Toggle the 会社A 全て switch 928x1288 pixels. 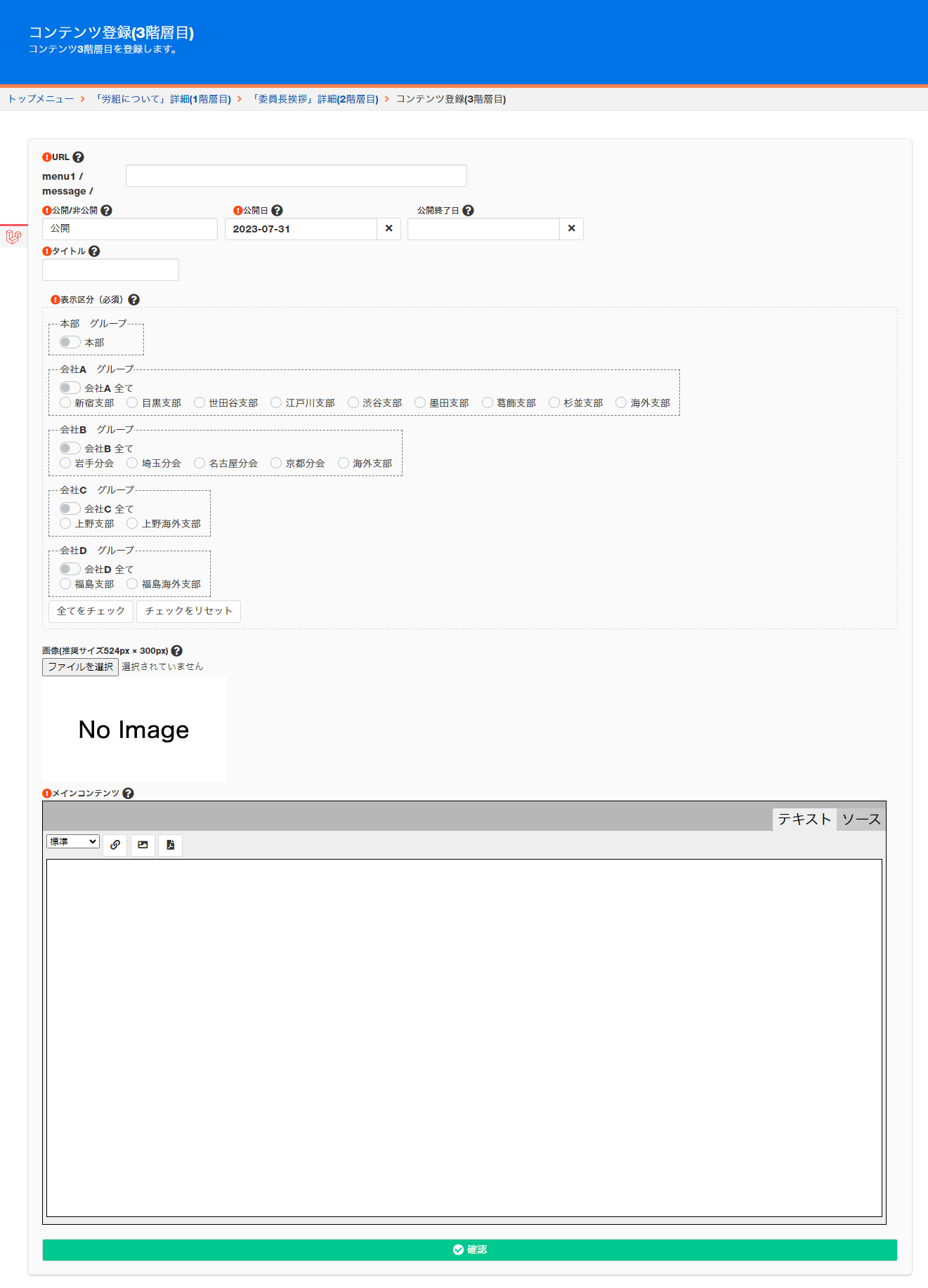click(x=70, y=388)
